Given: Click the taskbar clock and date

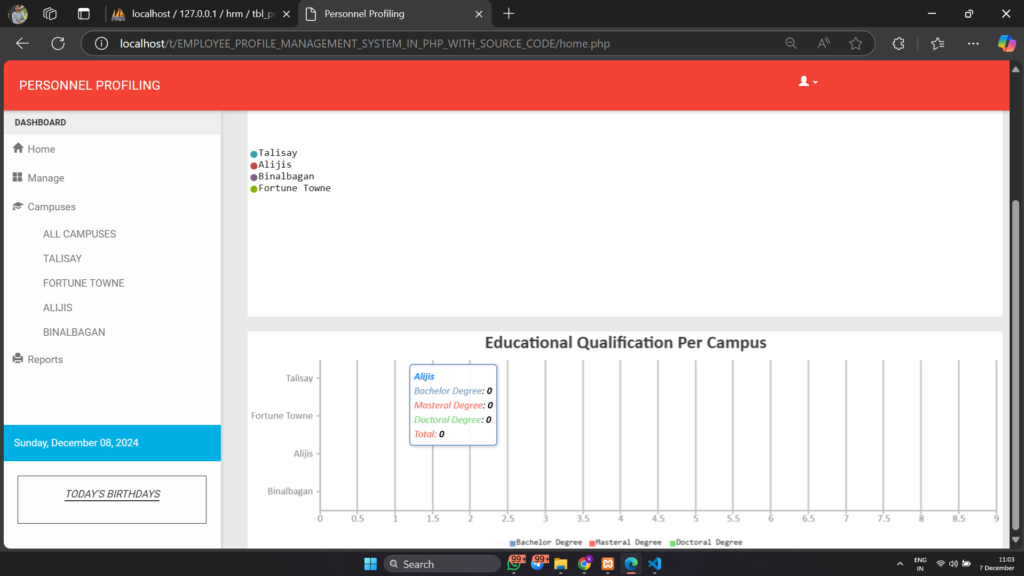Looking at the screenshot, I should 997,564.
